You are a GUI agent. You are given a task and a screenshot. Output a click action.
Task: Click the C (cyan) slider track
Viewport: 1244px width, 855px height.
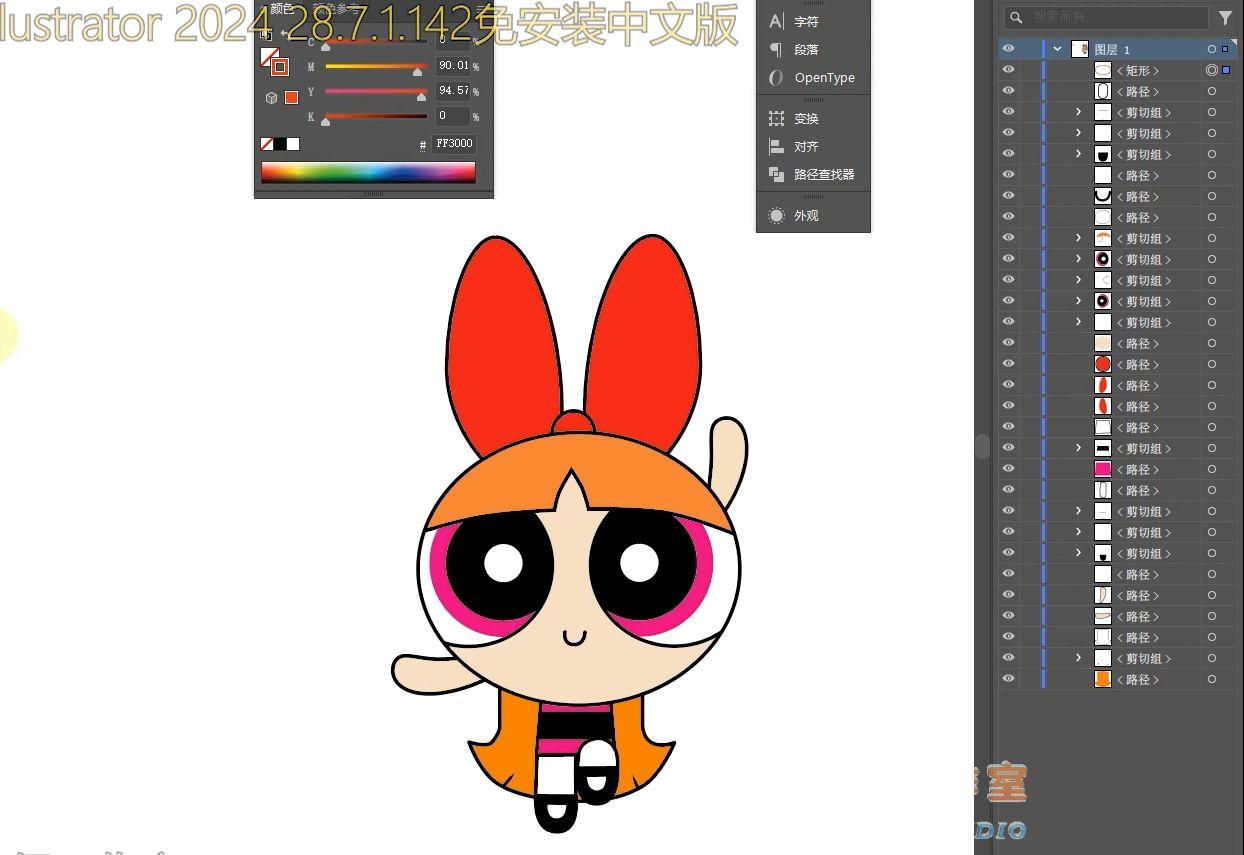coord(376,41)
